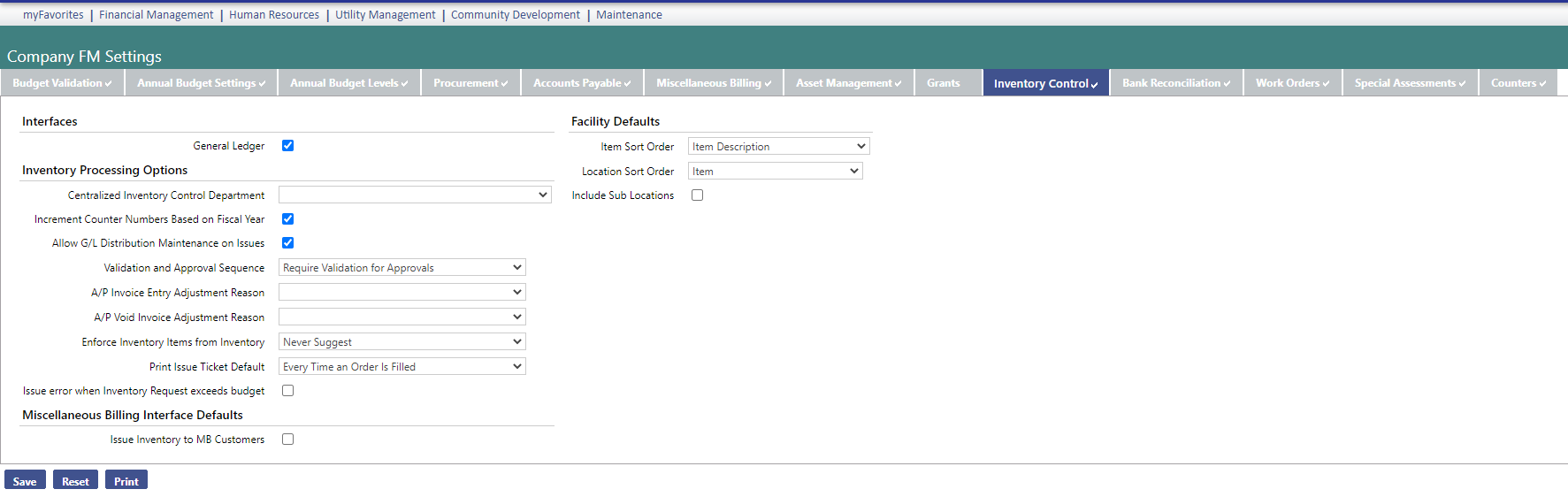Open the Accounts Payable tab
Viewport: 1568px width, 497px height.
point(581,83)
